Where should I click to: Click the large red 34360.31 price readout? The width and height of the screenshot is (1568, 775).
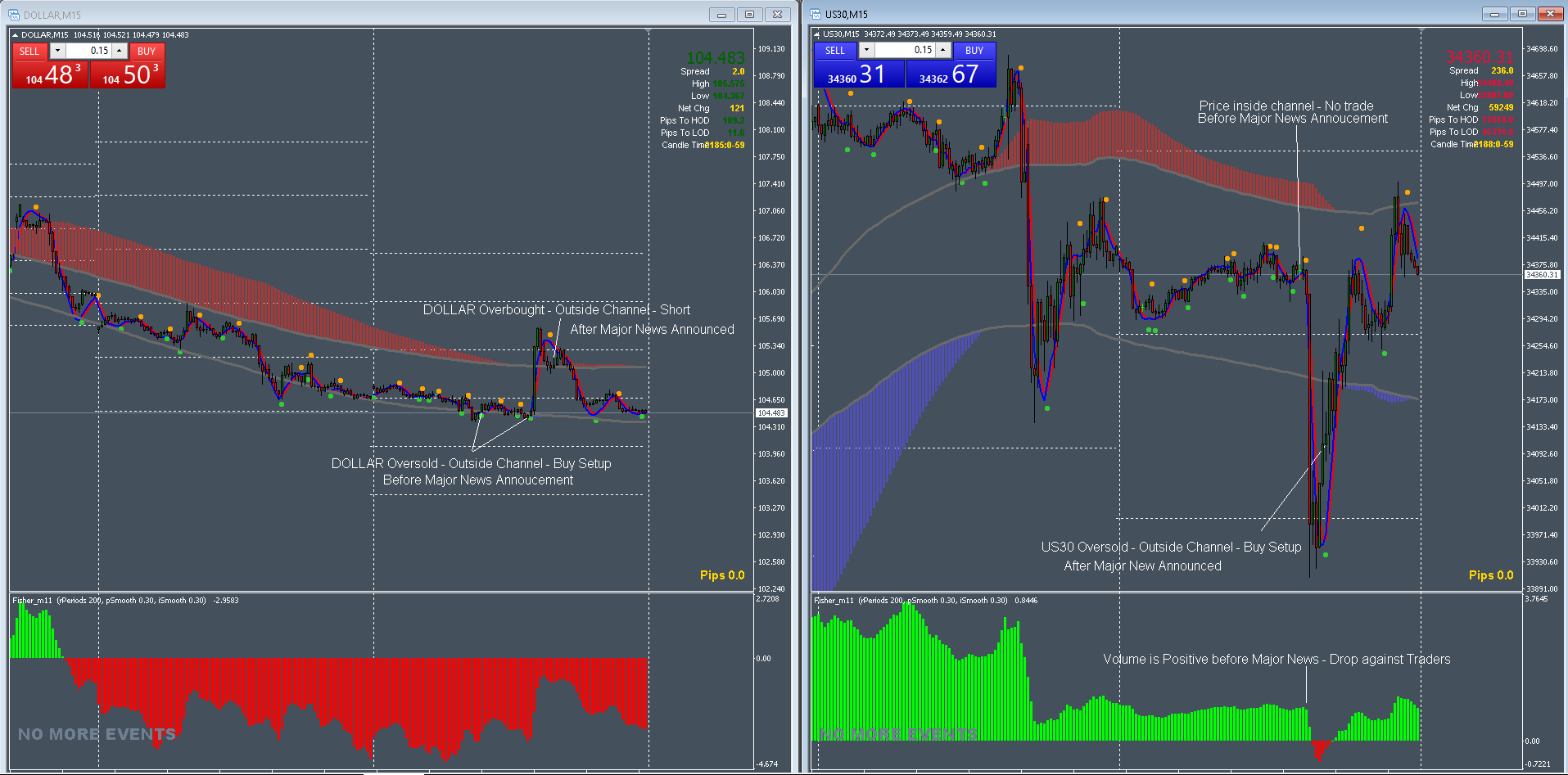pyautogui.click(x=1480, y=57)
